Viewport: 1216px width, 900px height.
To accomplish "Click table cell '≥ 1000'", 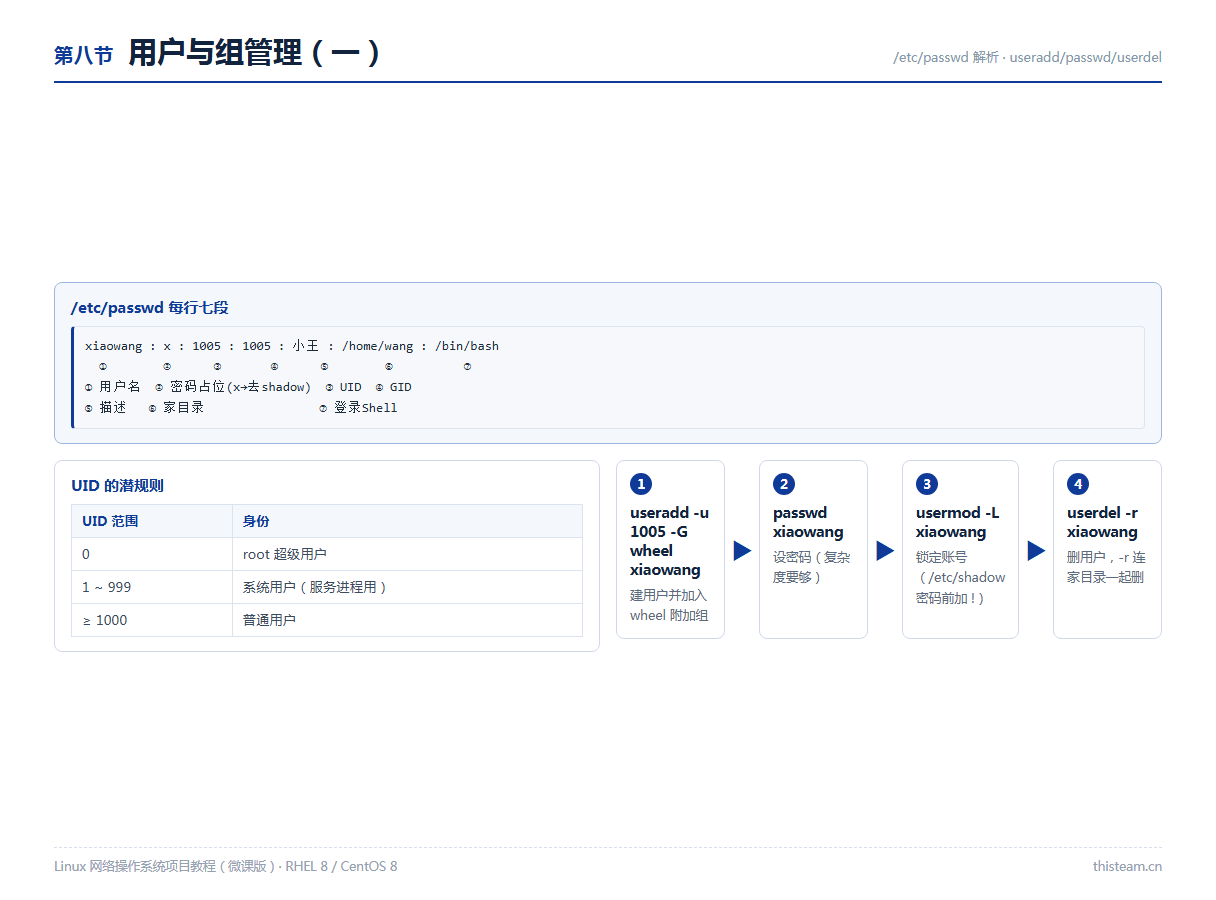I will point(152,620).
